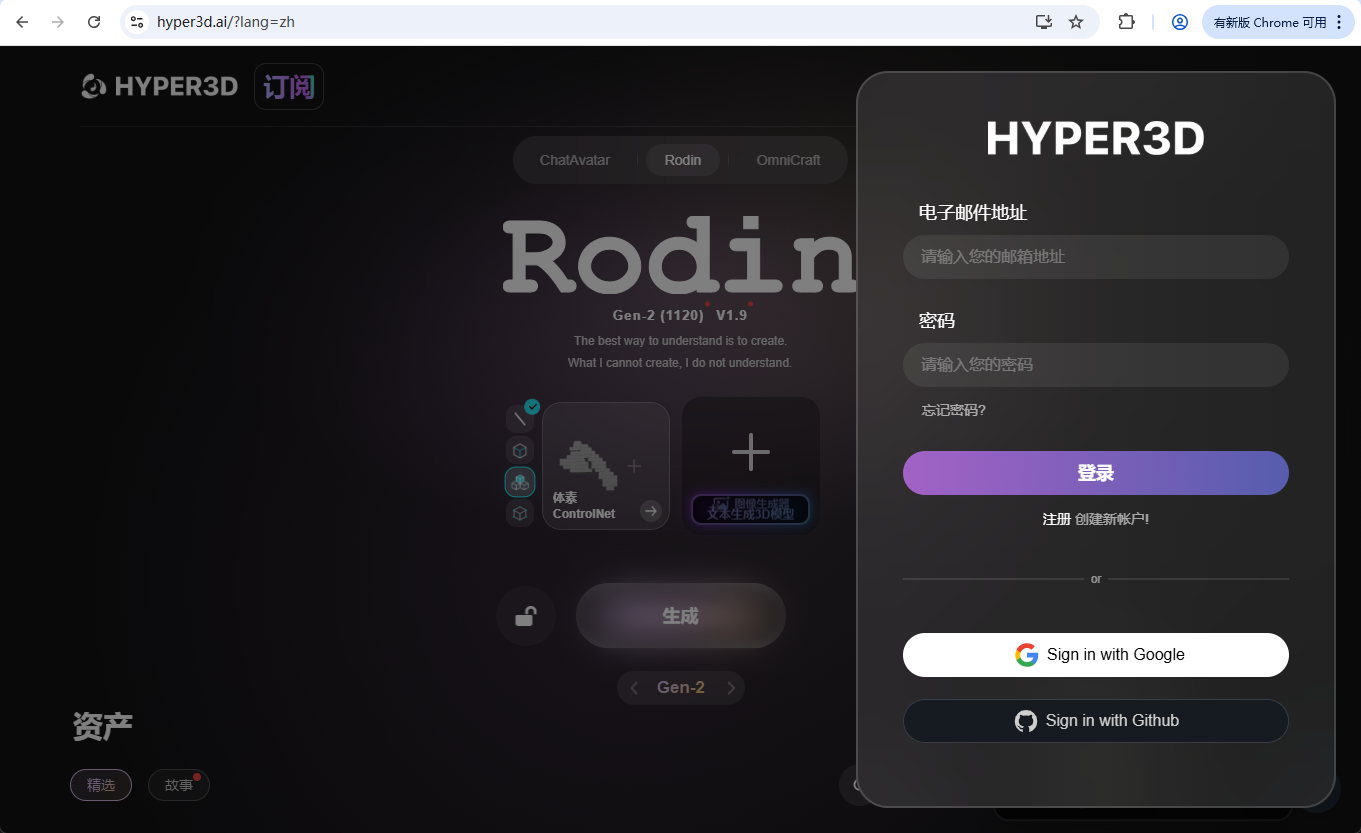
Task: Click the large plus upload icon
Action: (751, 452)
